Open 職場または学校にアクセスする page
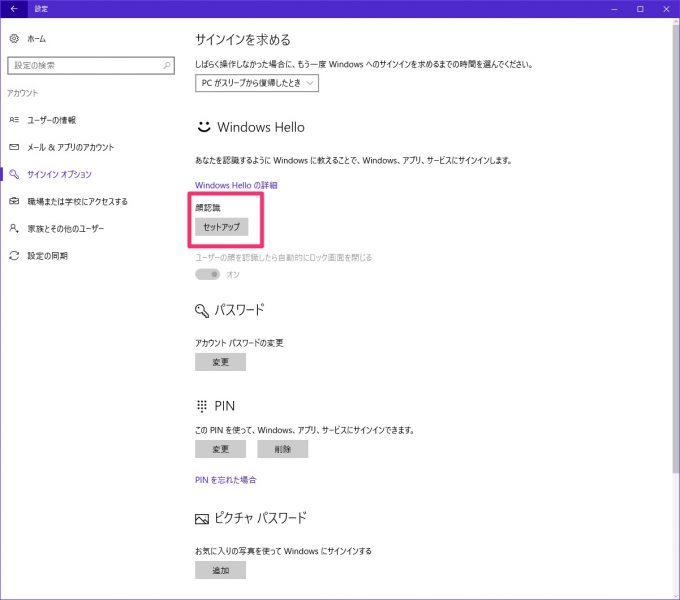Viewport: 680px width, 600px height. coord(77,201)
